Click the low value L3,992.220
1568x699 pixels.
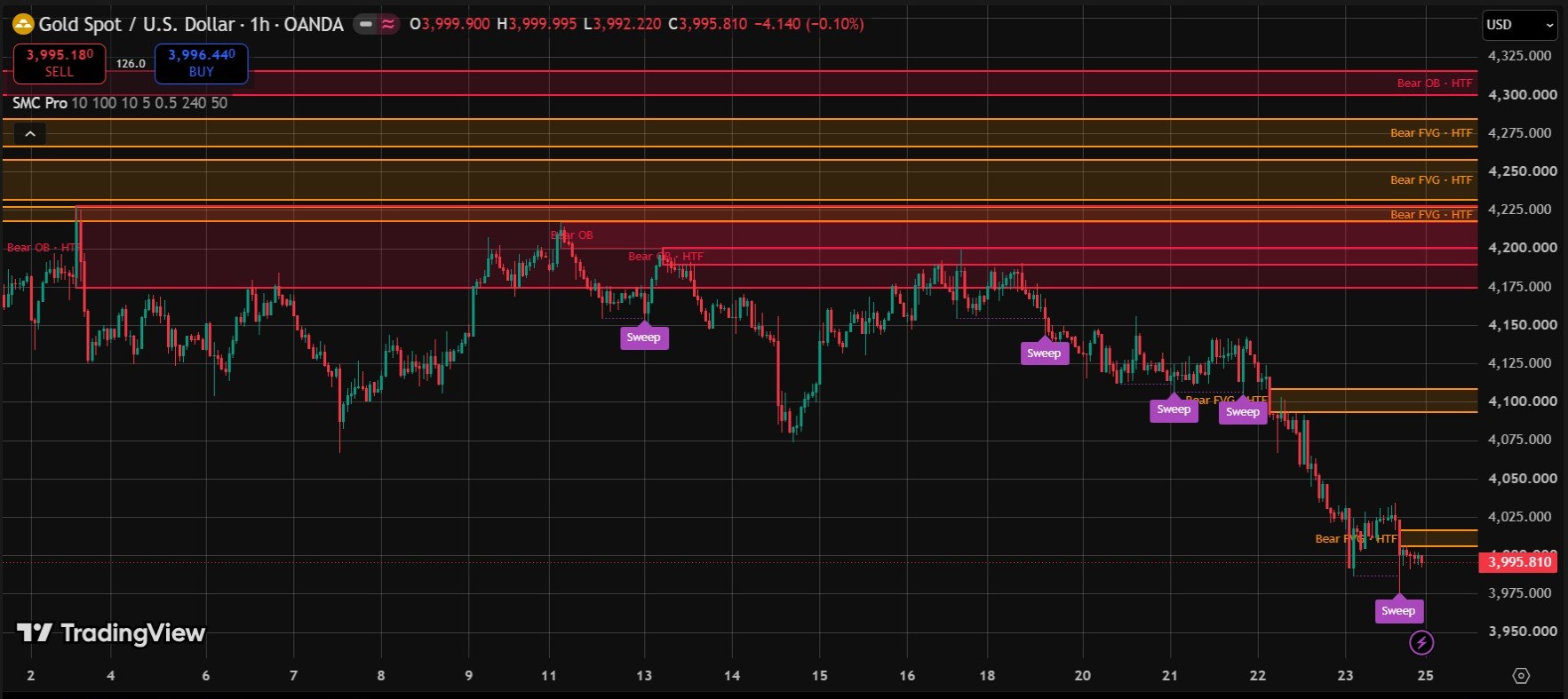[x=622, y=24]
